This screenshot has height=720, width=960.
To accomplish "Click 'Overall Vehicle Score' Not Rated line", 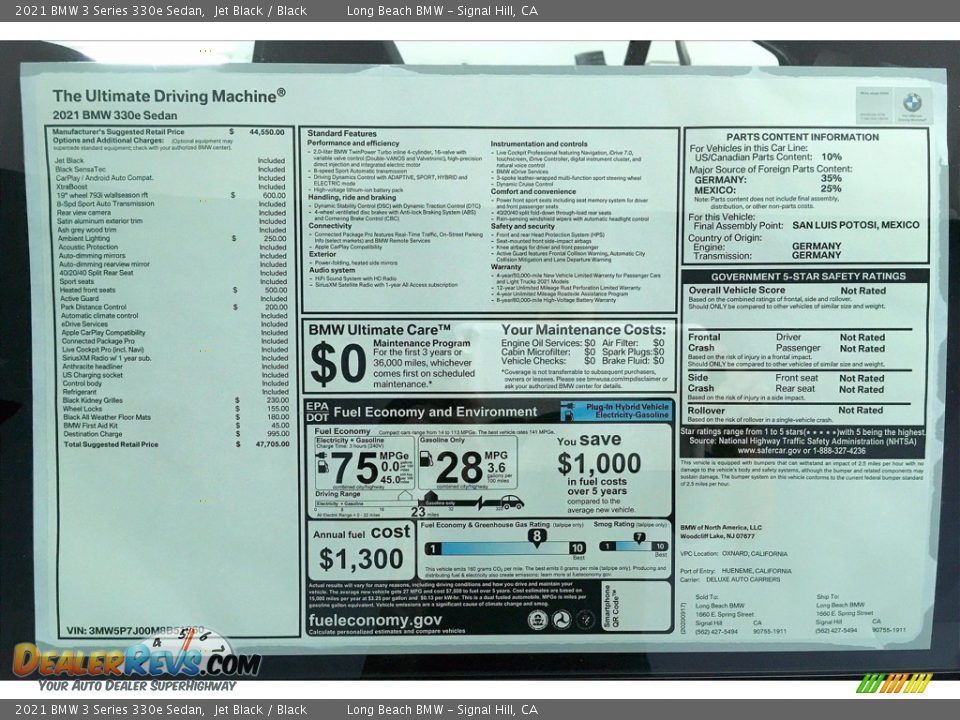I will click(787, 290).
